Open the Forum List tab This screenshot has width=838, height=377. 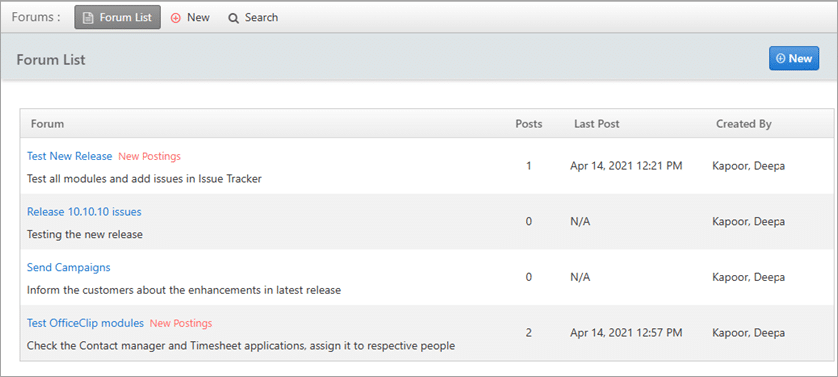pos(118,17)
